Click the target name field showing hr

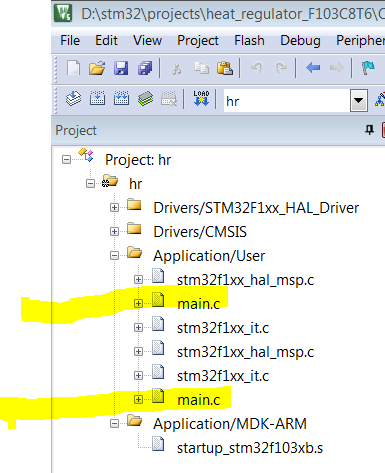pyautogui.click(x=287, y=101)
